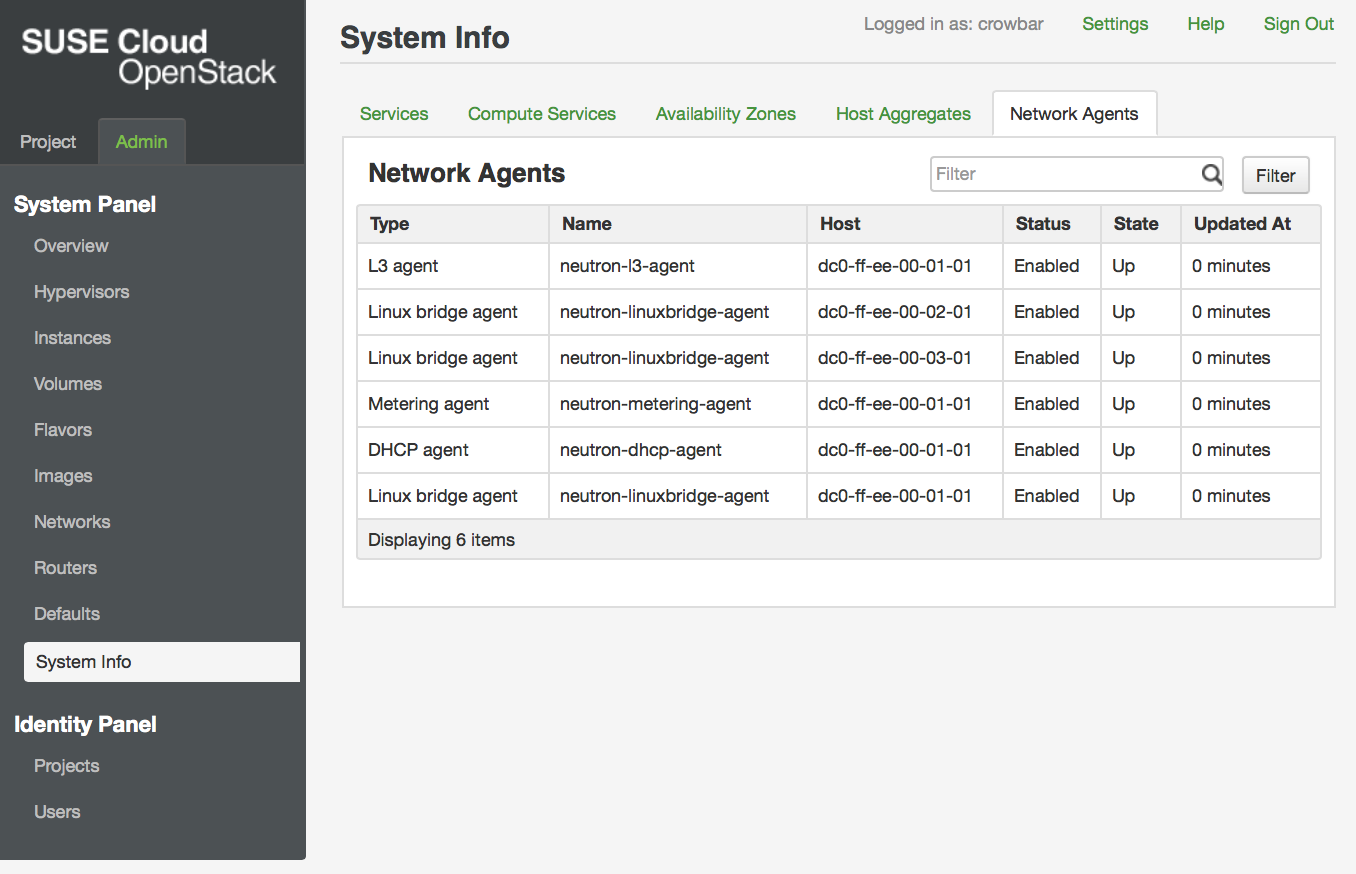The image size is (1356, 874).
Task: Click the System Info page heading
Action: click(x=425, y=38)
